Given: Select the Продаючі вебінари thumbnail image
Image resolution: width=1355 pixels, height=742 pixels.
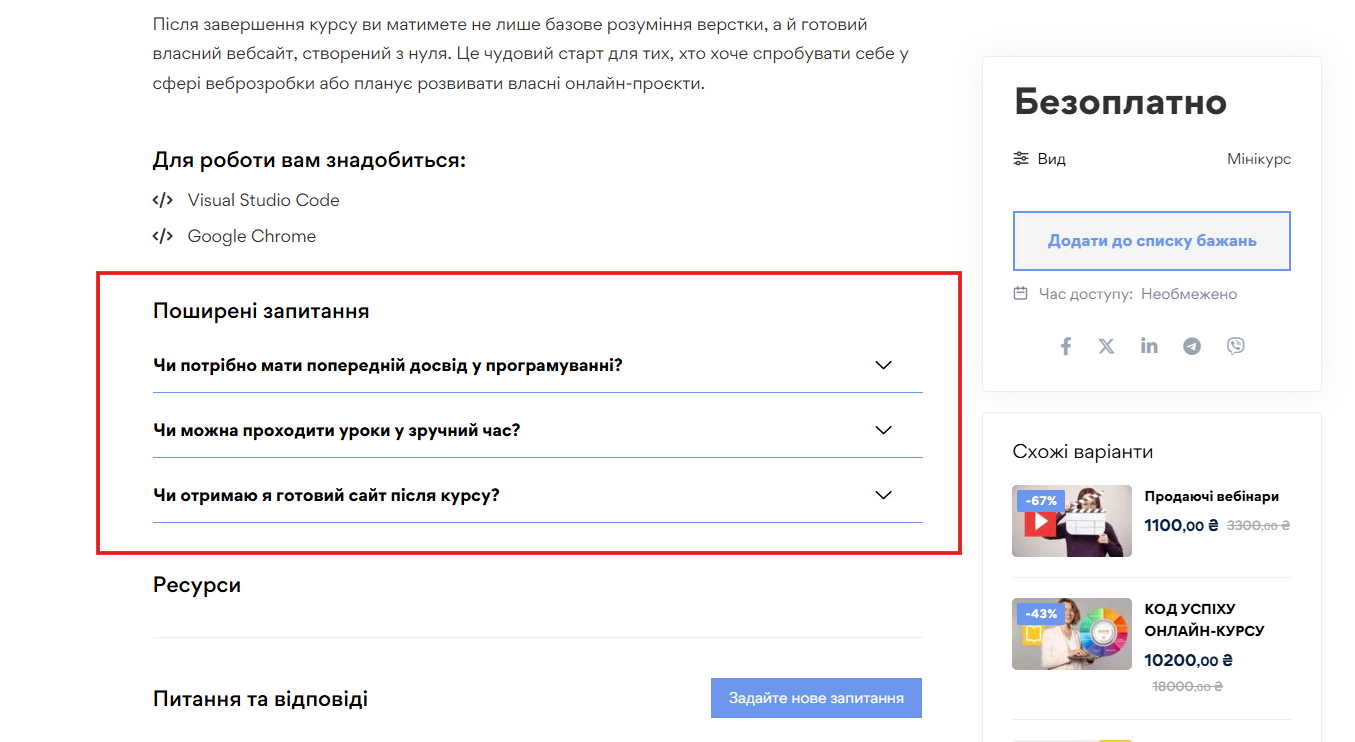Looking at the screenshot, I should [x=1072, y=521].
